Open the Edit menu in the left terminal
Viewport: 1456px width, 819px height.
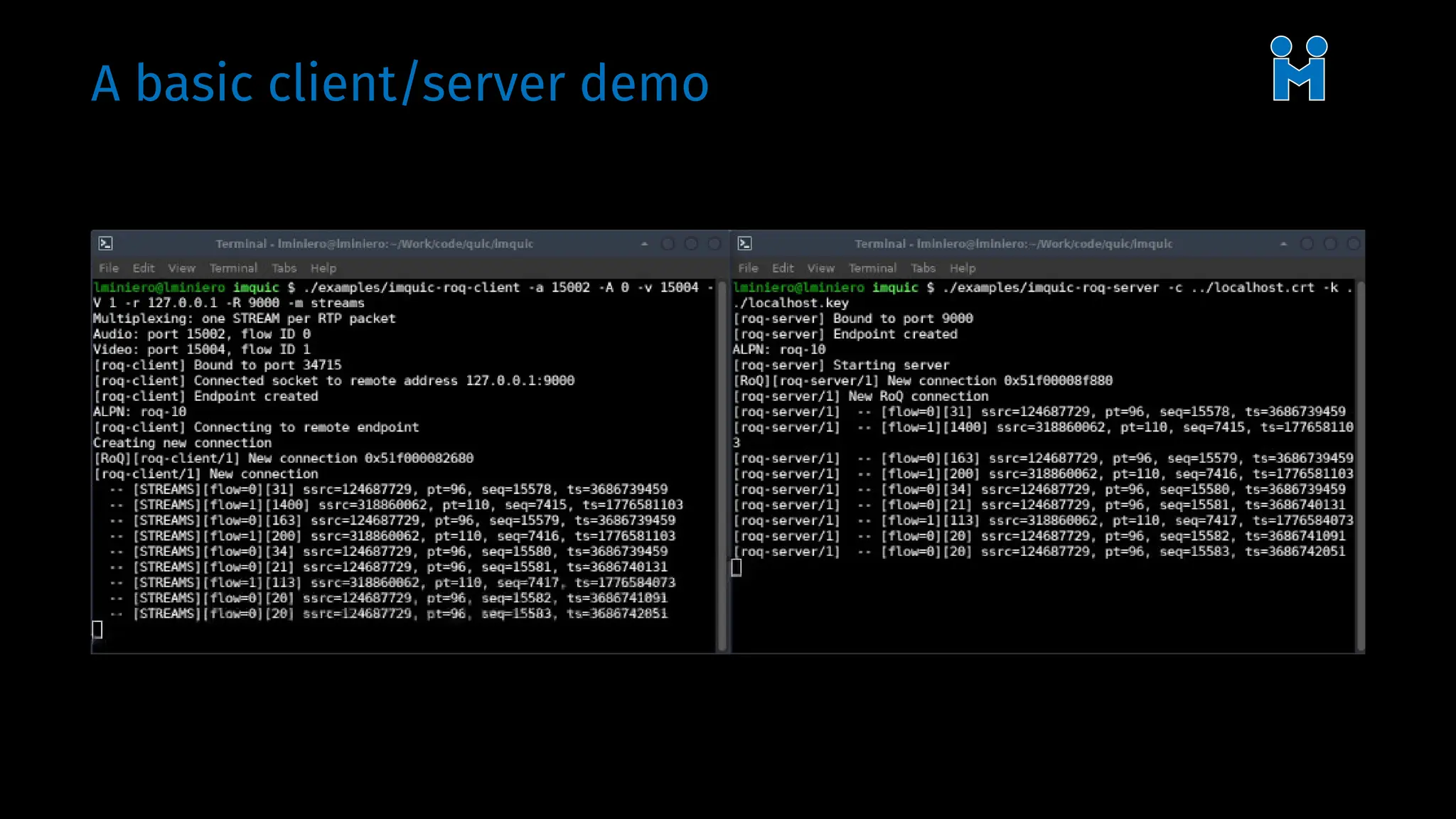click(143, 268)
